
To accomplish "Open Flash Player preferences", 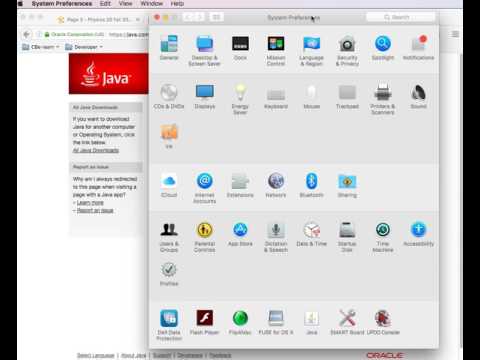I will point(205,322).
